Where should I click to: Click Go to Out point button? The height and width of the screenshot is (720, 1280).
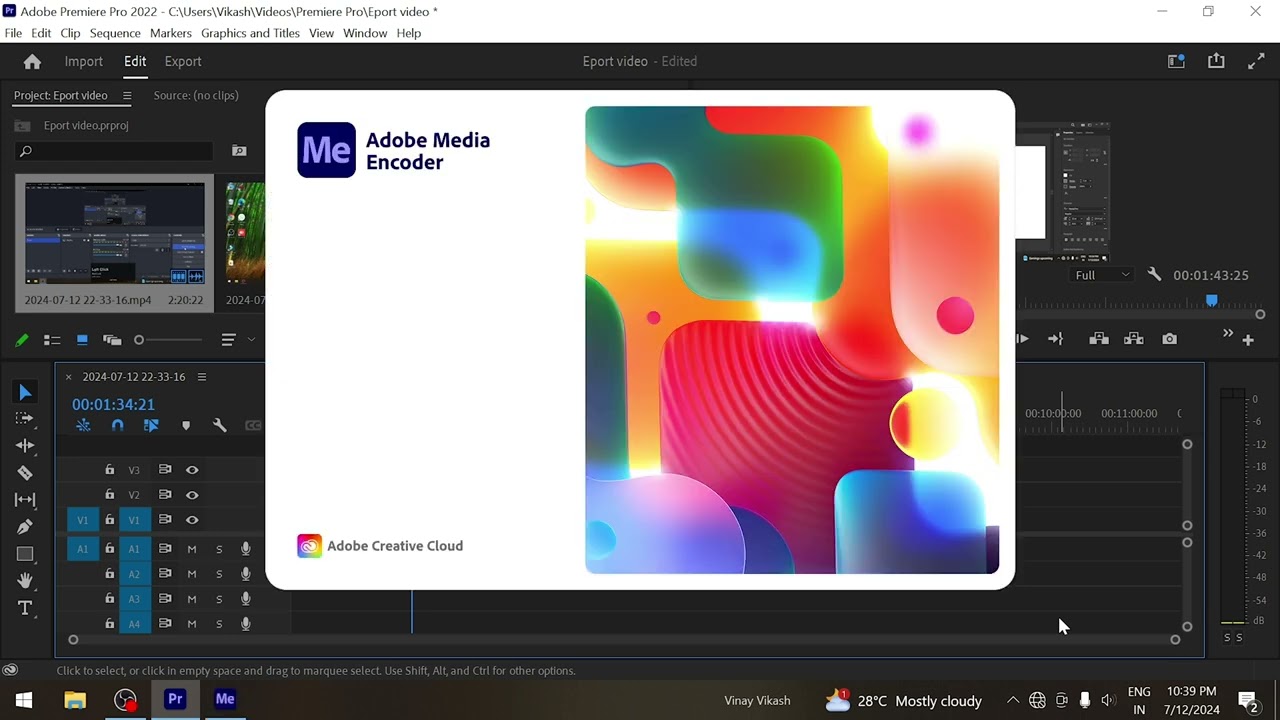click(x=1055, y=339)
